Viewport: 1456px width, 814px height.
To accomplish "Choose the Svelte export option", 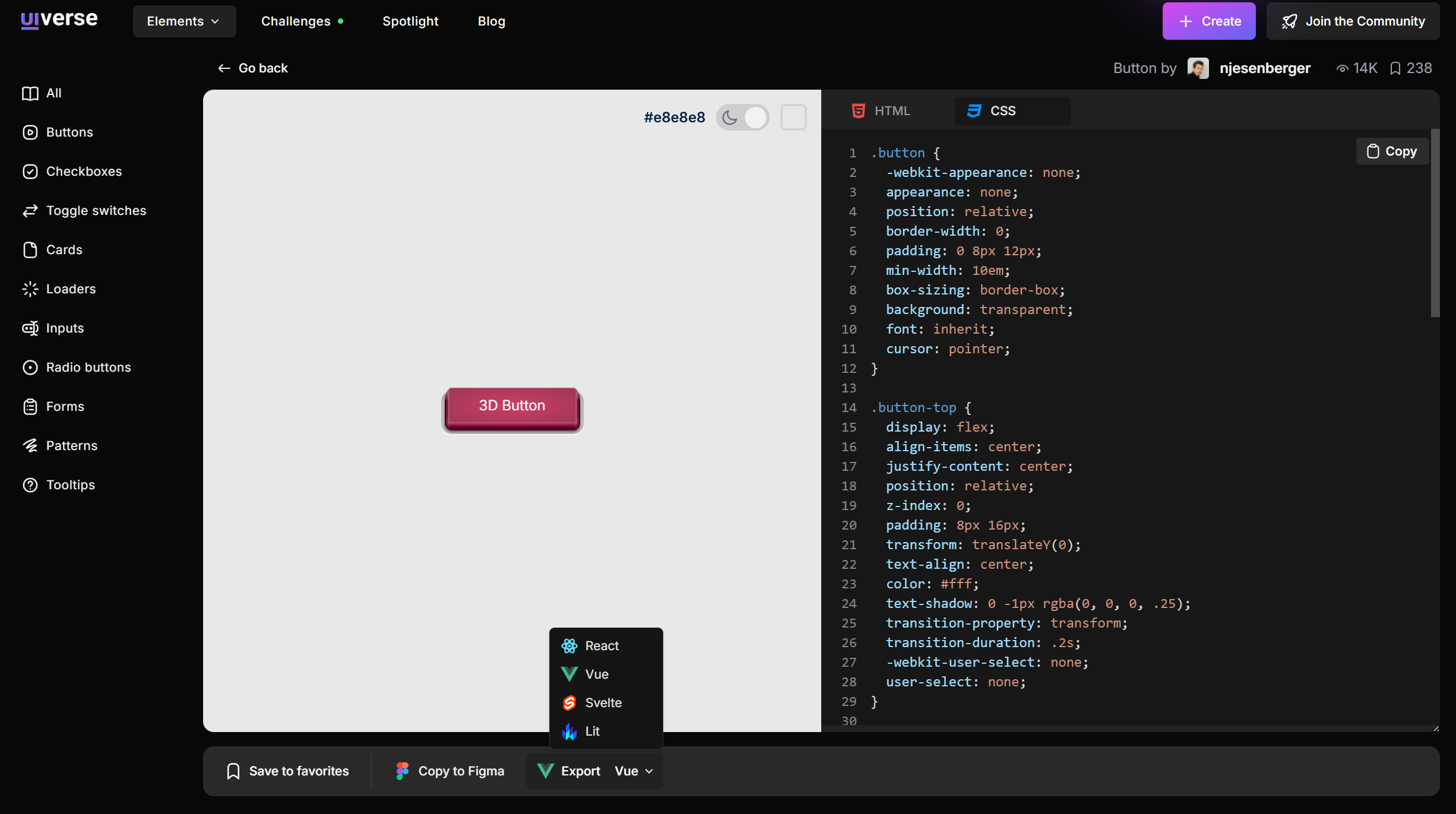I will click(603, 702).
